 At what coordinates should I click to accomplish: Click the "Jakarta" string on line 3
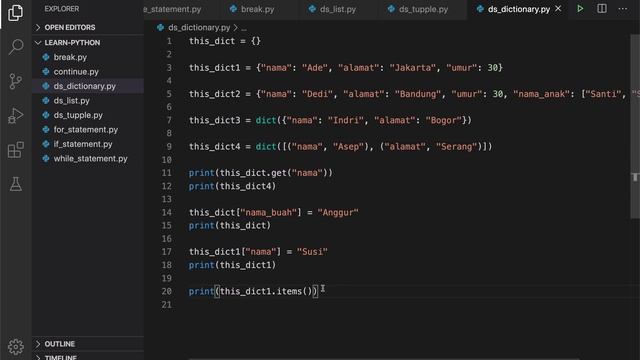click(x=412, y=68)
